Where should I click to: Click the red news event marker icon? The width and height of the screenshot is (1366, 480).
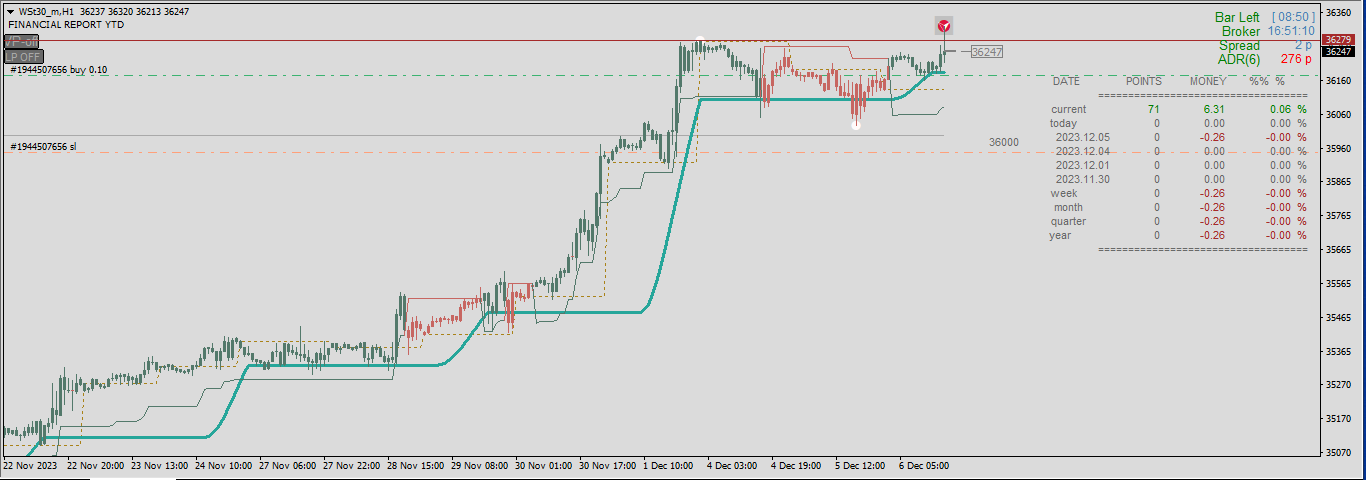pyautogui.click(x=944, y=25)
